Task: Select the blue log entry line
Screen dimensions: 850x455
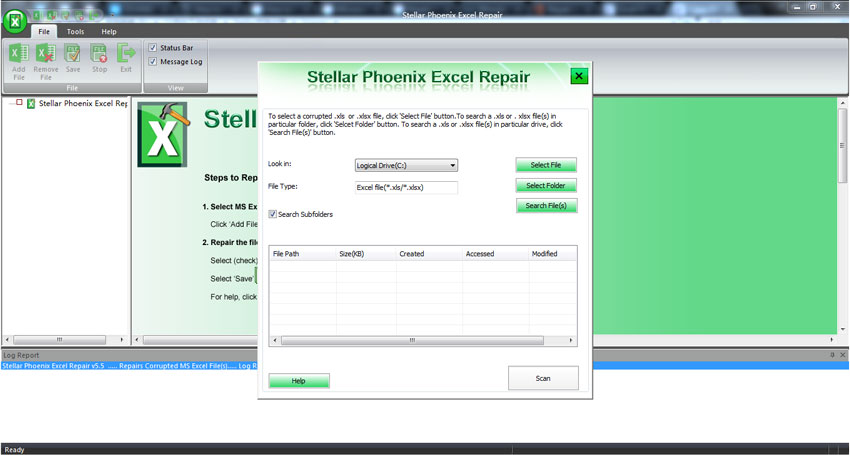Action: [425, 366]
